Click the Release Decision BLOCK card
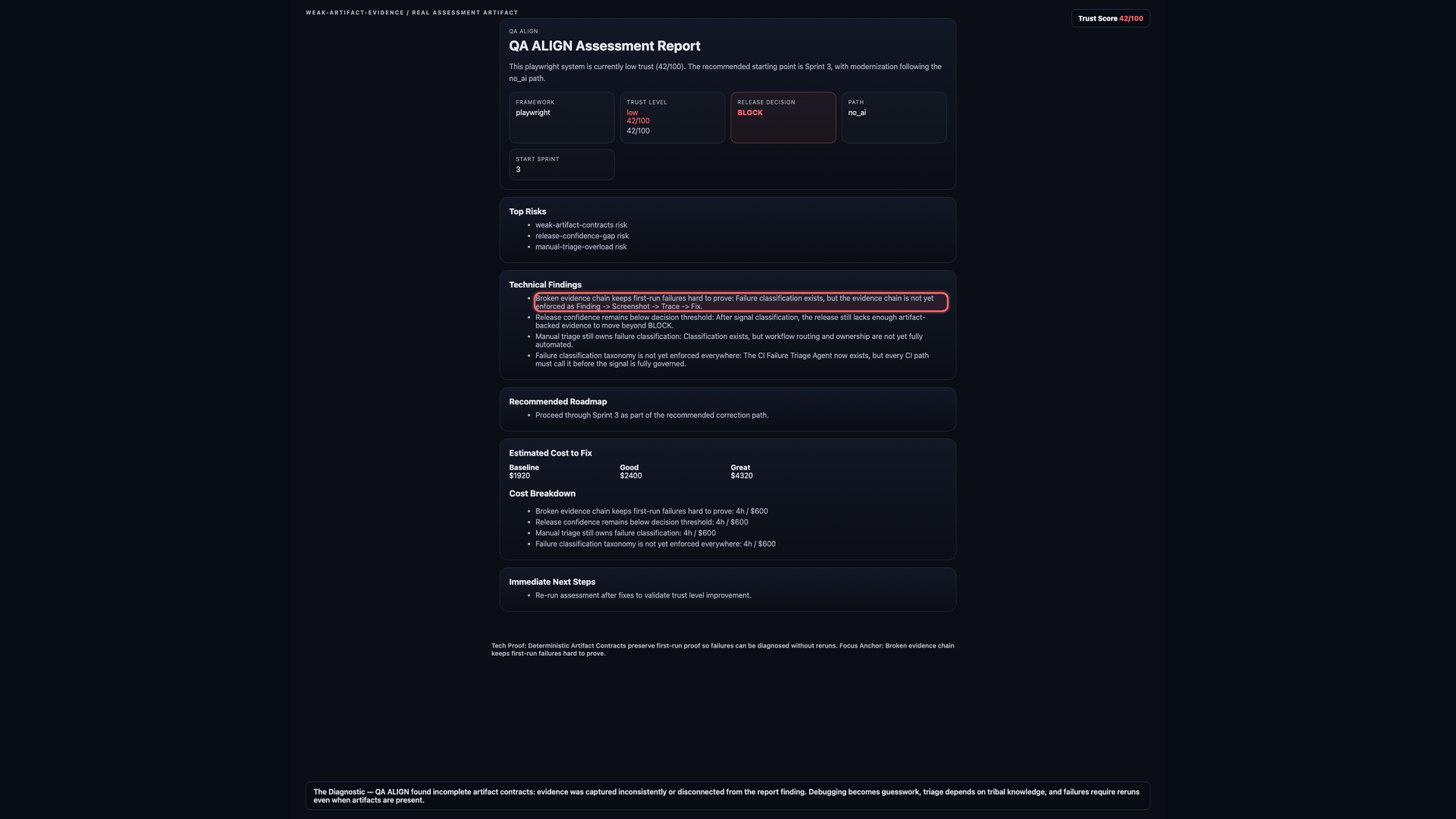 click(x=783, y=118)
